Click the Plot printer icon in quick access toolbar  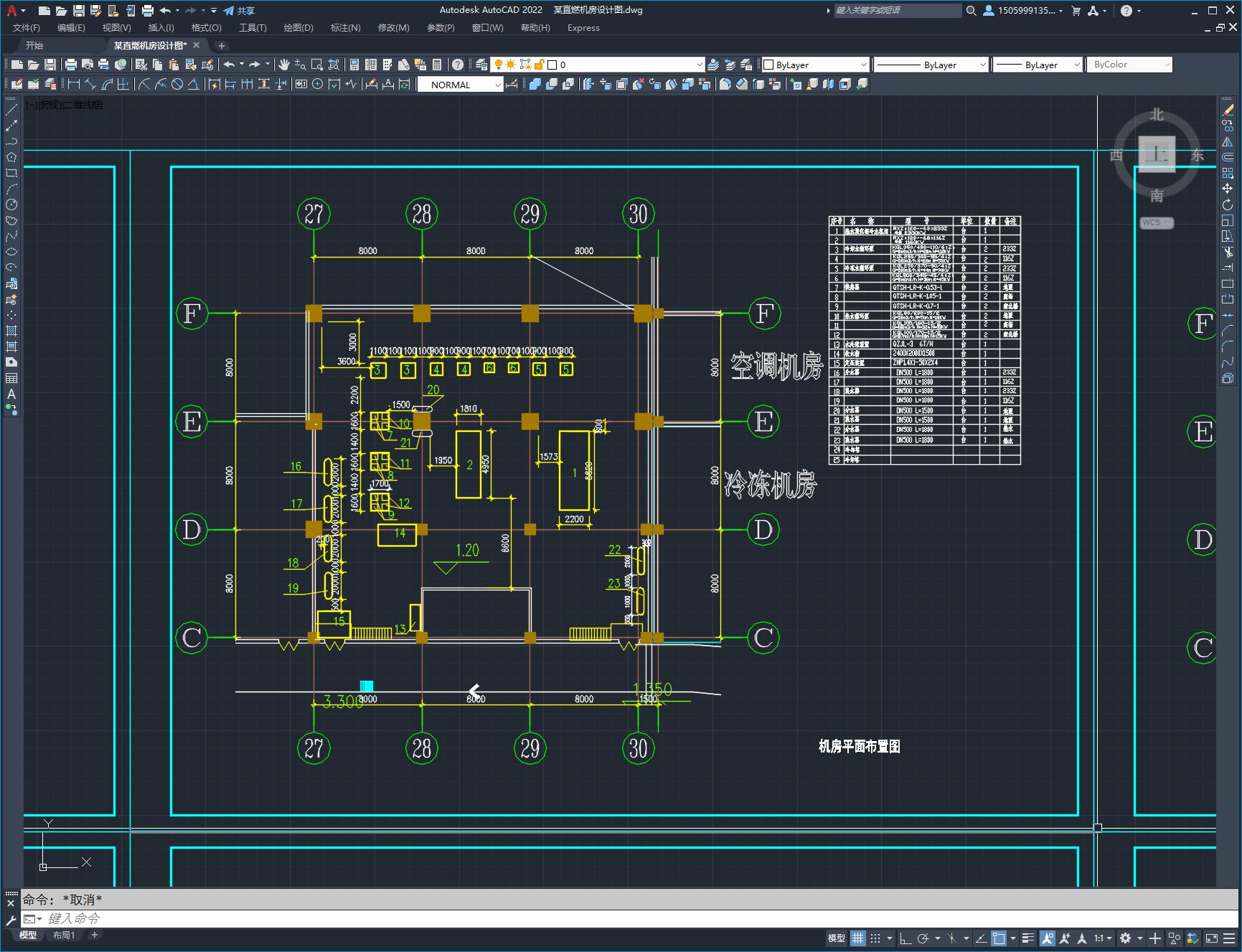coord(148,10)
